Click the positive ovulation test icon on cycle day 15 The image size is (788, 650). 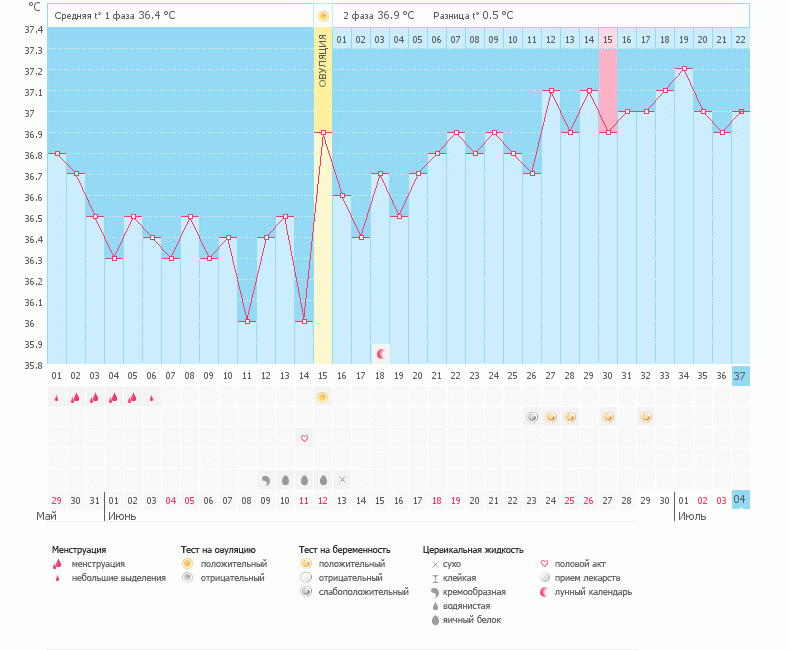(x=322, y=397)
